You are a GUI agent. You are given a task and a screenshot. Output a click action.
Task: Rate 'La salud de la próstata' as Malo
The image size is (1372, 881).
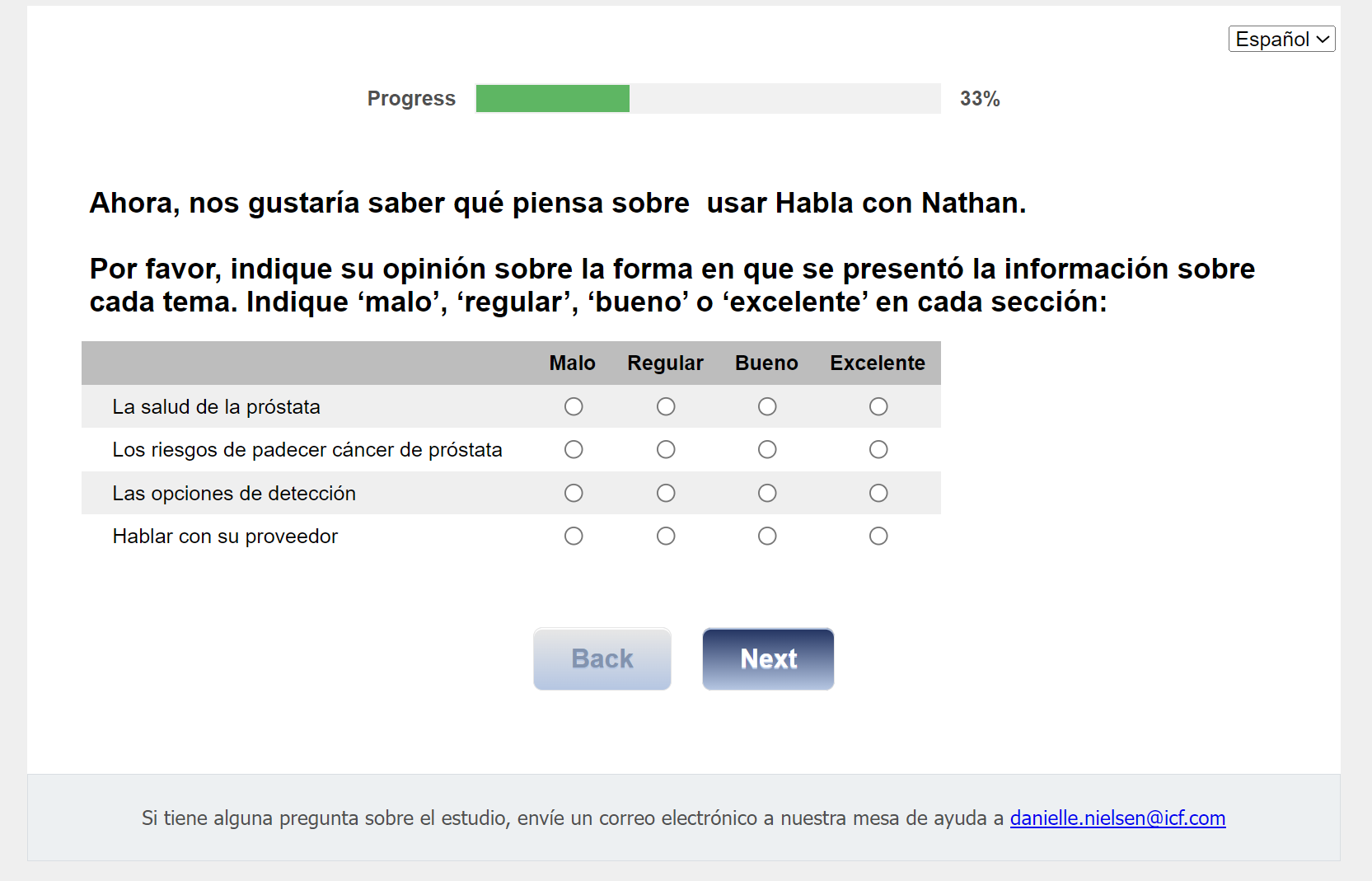[x=574, y=406]
